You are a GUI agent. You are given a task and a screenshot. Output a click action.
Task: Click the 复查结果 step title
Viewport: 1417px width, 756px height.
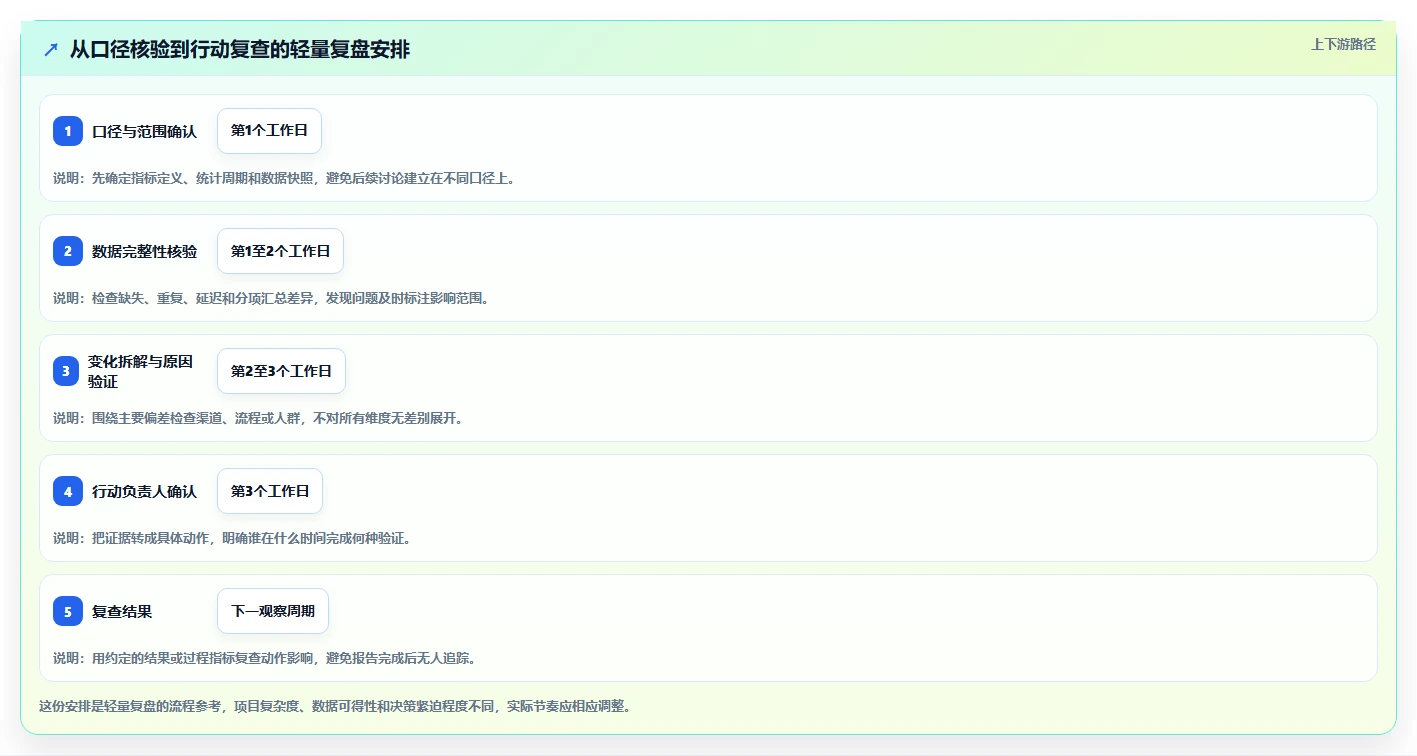point(122,611)
